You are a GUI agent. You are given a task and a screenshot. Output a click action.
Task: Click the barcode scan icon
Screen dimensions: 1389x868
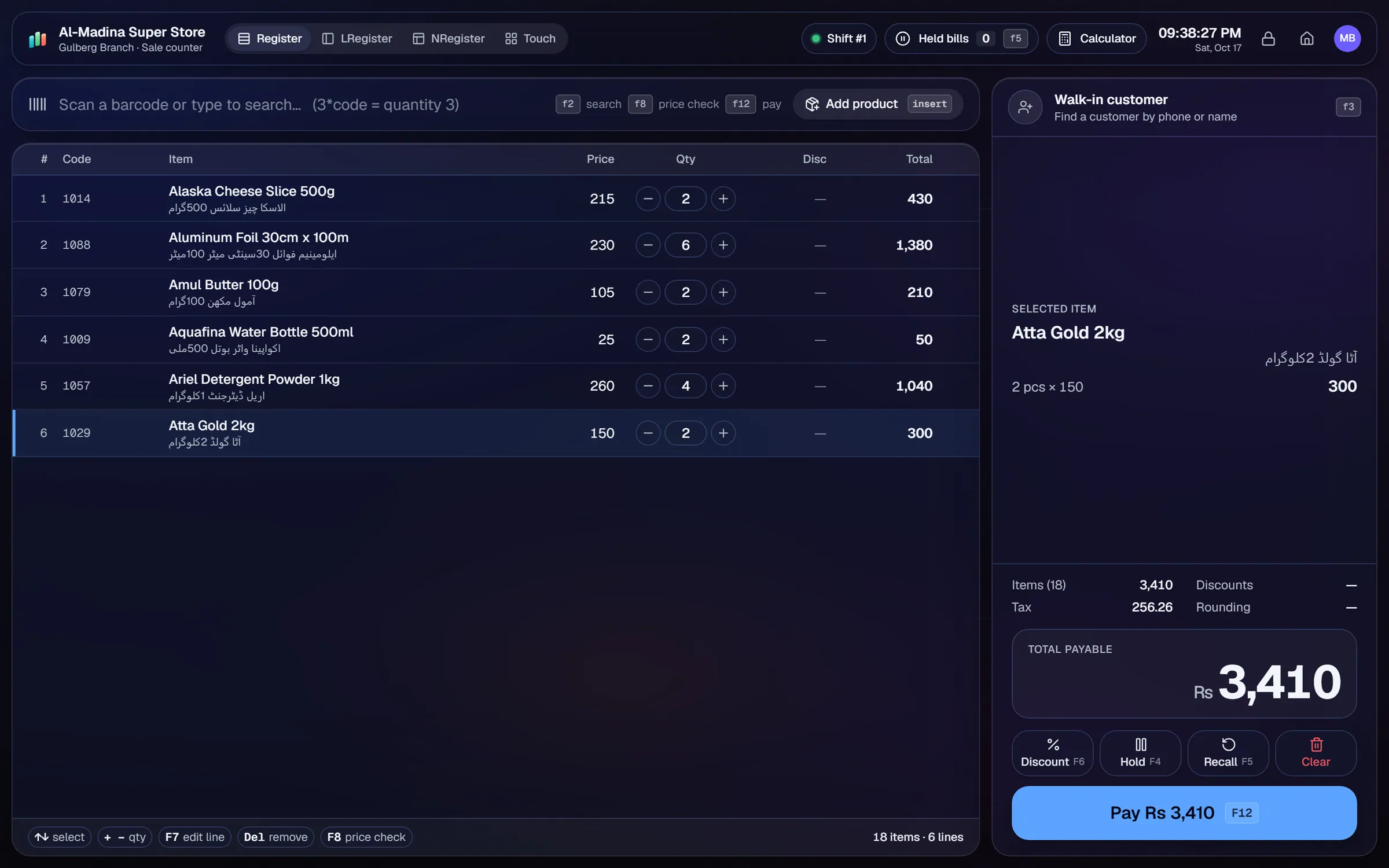38,104
